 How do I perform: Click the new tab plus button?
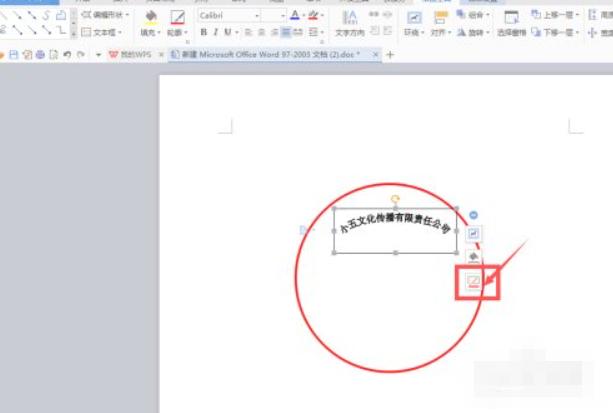click(390, 54)
